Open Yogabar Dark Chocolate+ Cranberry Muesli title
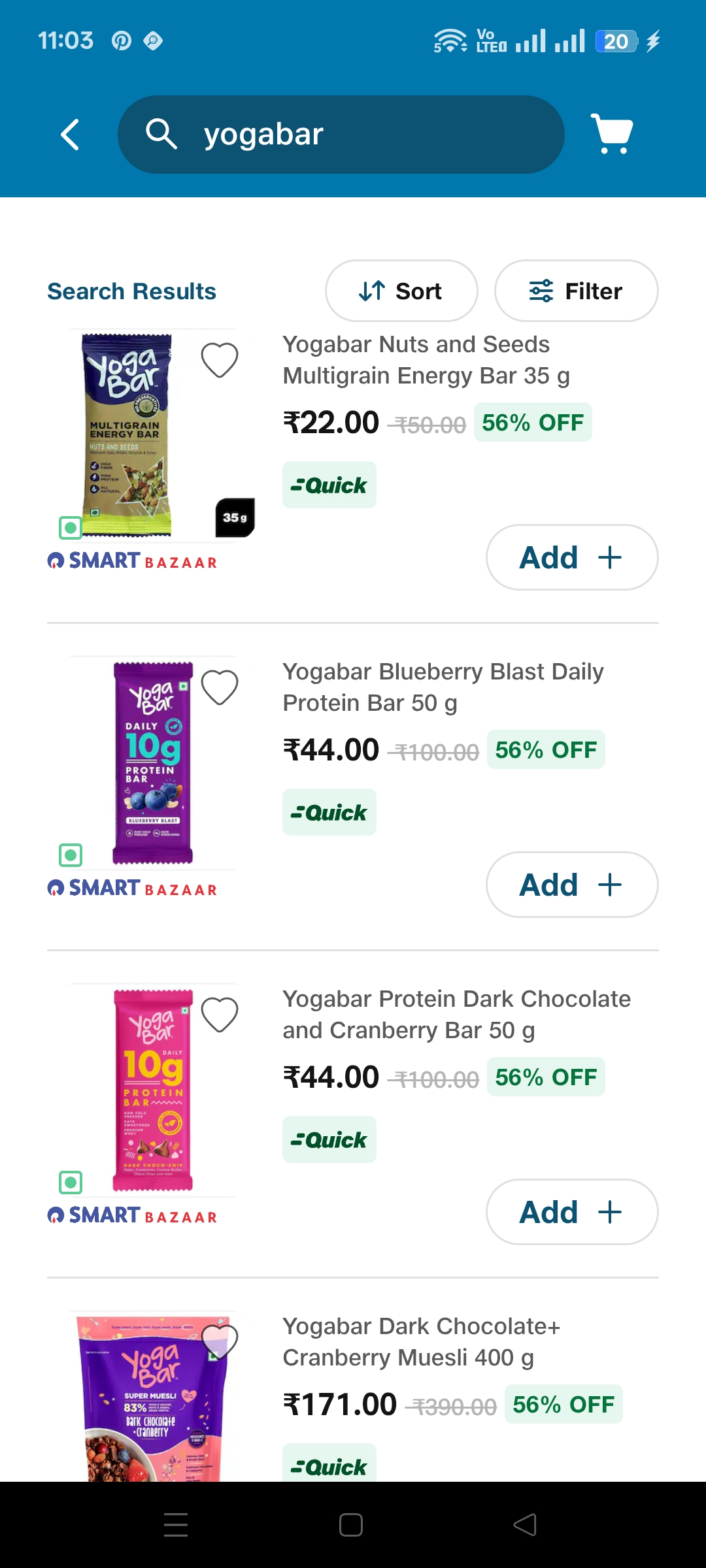This screenshot has height=1568, width=706. click(421, 1342)
